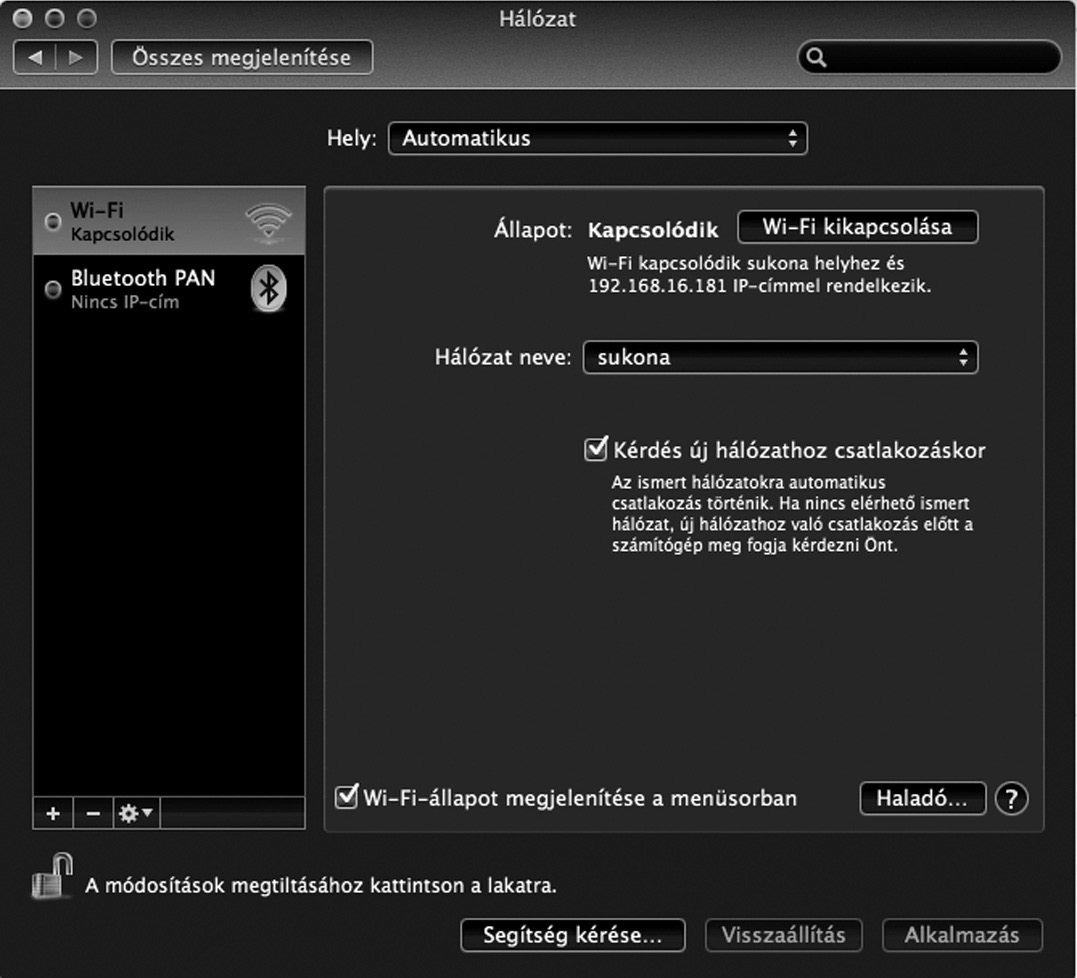Toggle Wi-Fi-állapot megjelenítése a menüsorban checkbox
The image size is (1077, 978).
pyautogui.click(x=346, y=797)
